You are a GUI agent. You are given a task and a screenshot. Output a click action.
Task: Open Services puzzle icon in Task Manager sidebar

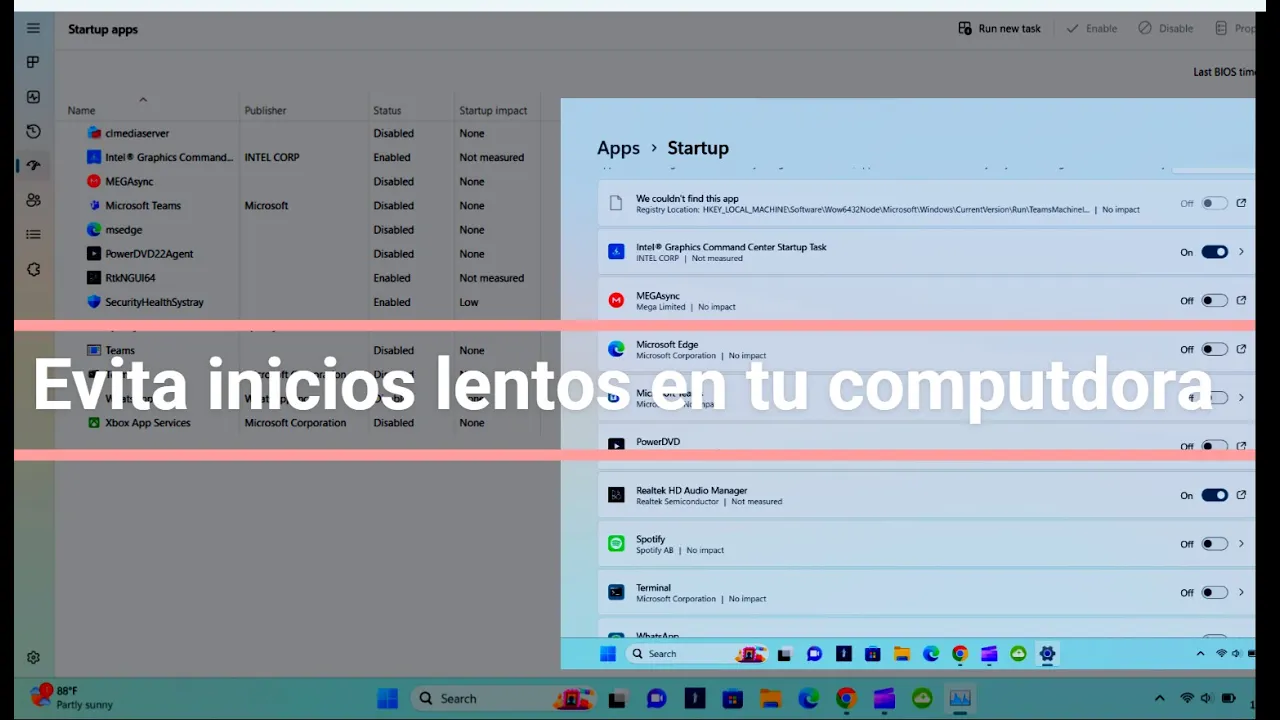tap(33, 269)
